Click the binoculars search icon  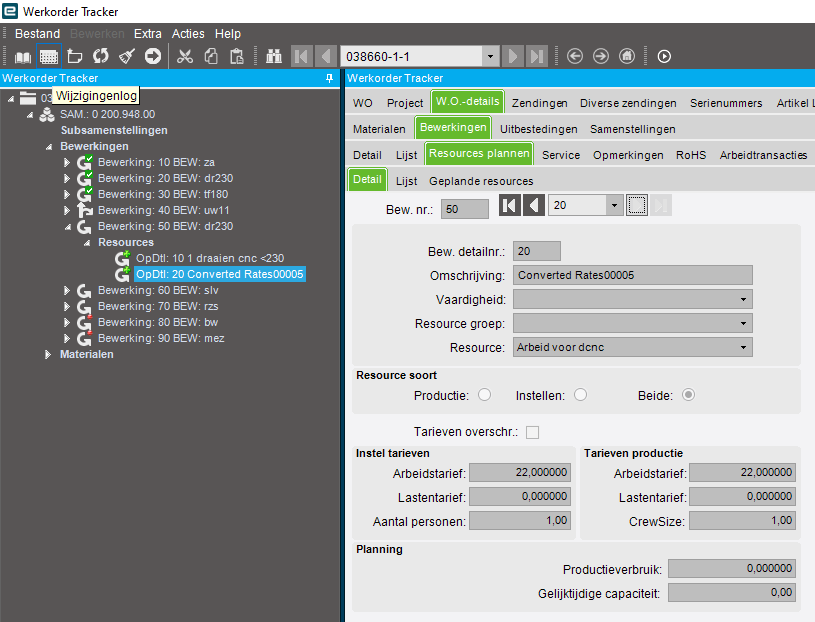273,56
